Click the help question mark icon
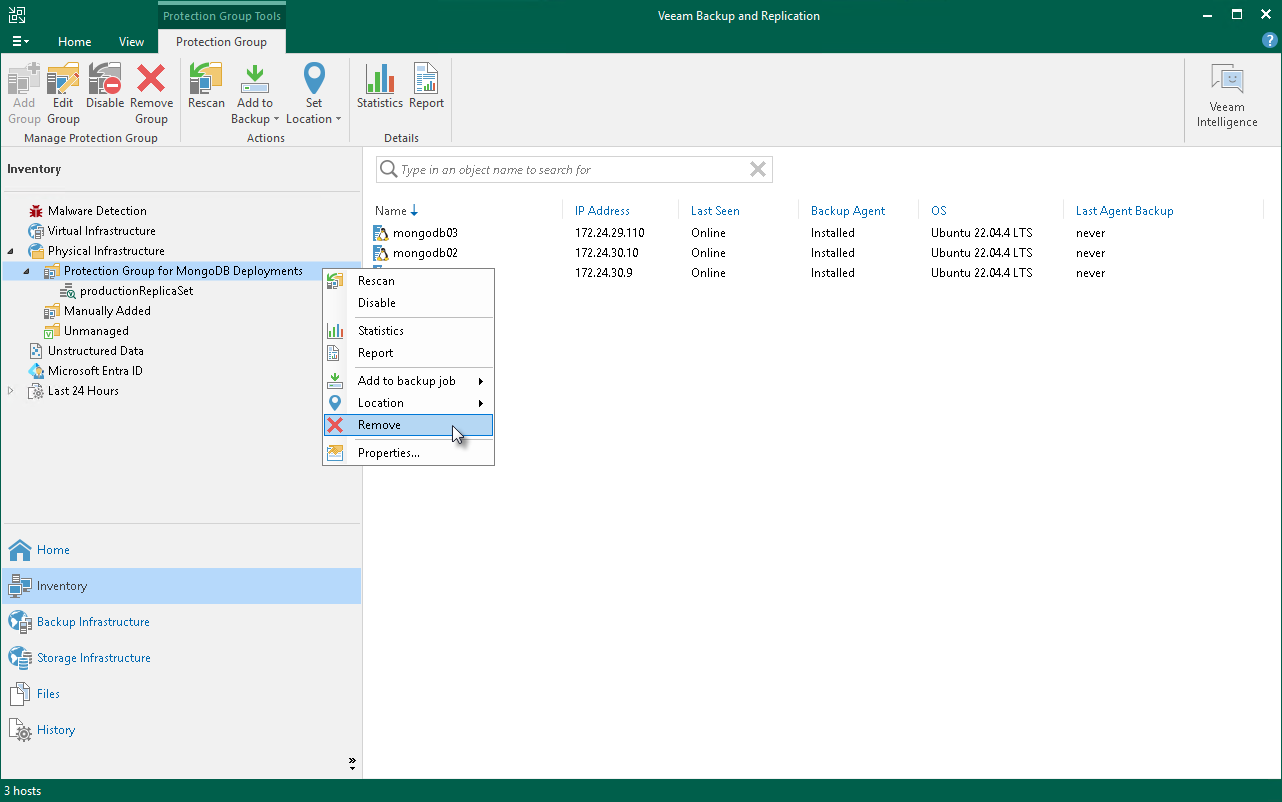Viewport: 1282px width, 802px height. [x=1269, y=41]
